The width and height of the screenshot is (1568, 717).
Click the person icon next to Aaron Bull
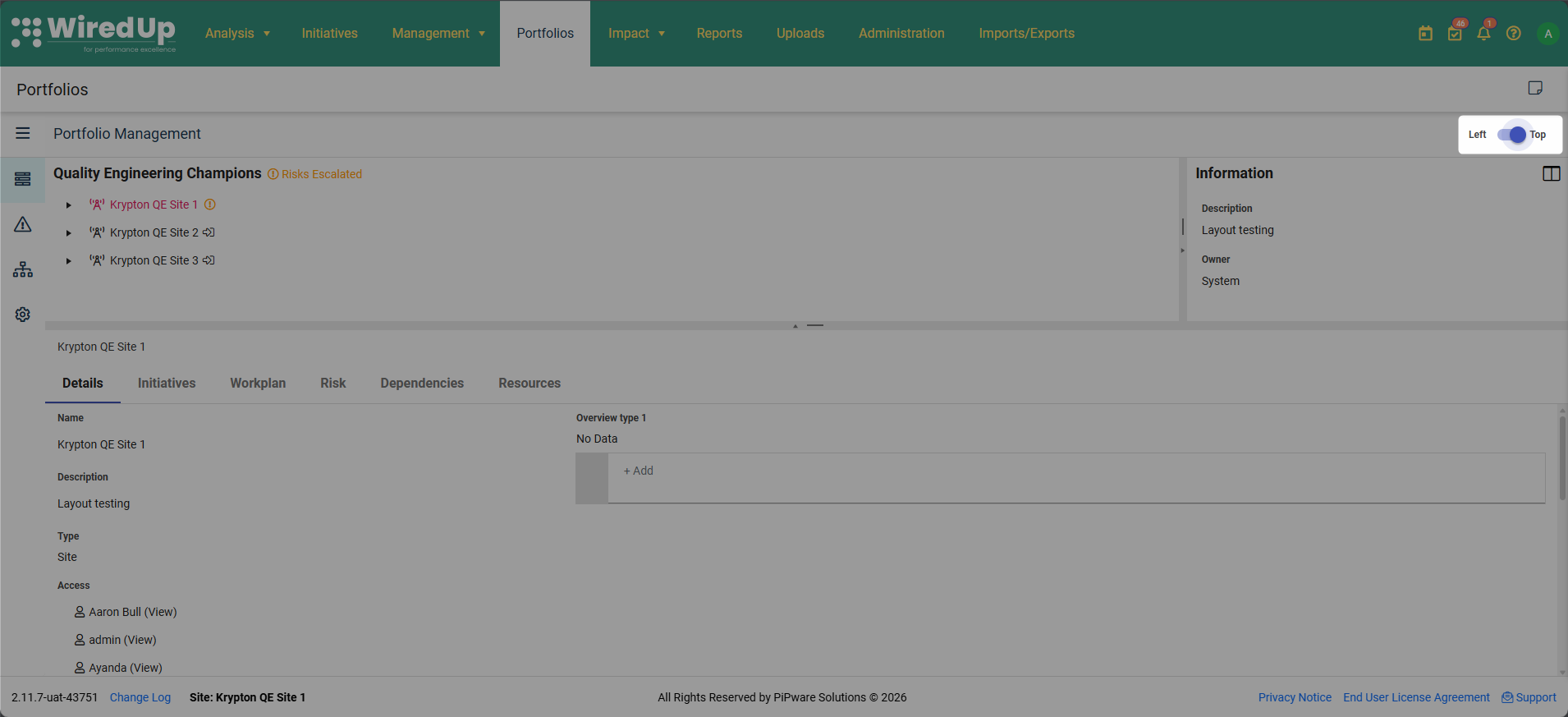[x=80, y=612]
